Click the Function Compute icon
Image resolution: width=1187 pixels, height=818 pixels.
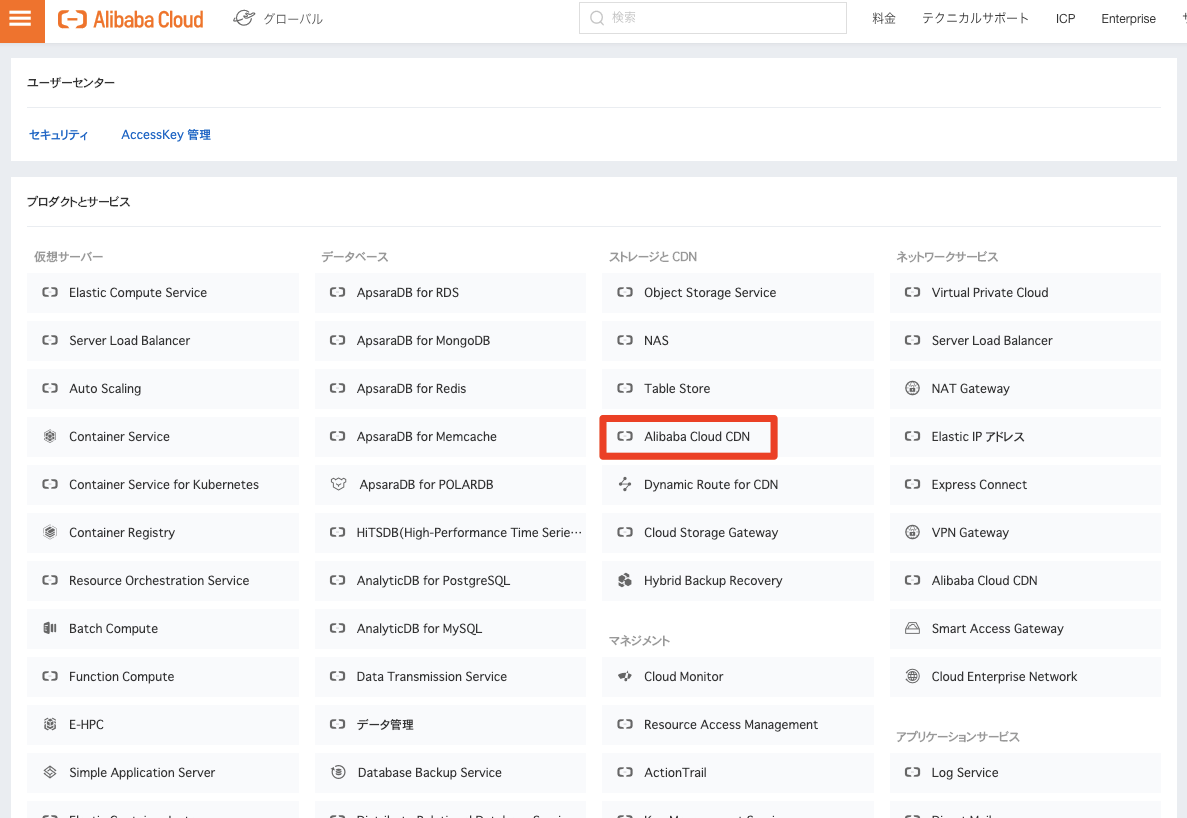(50, 676)
